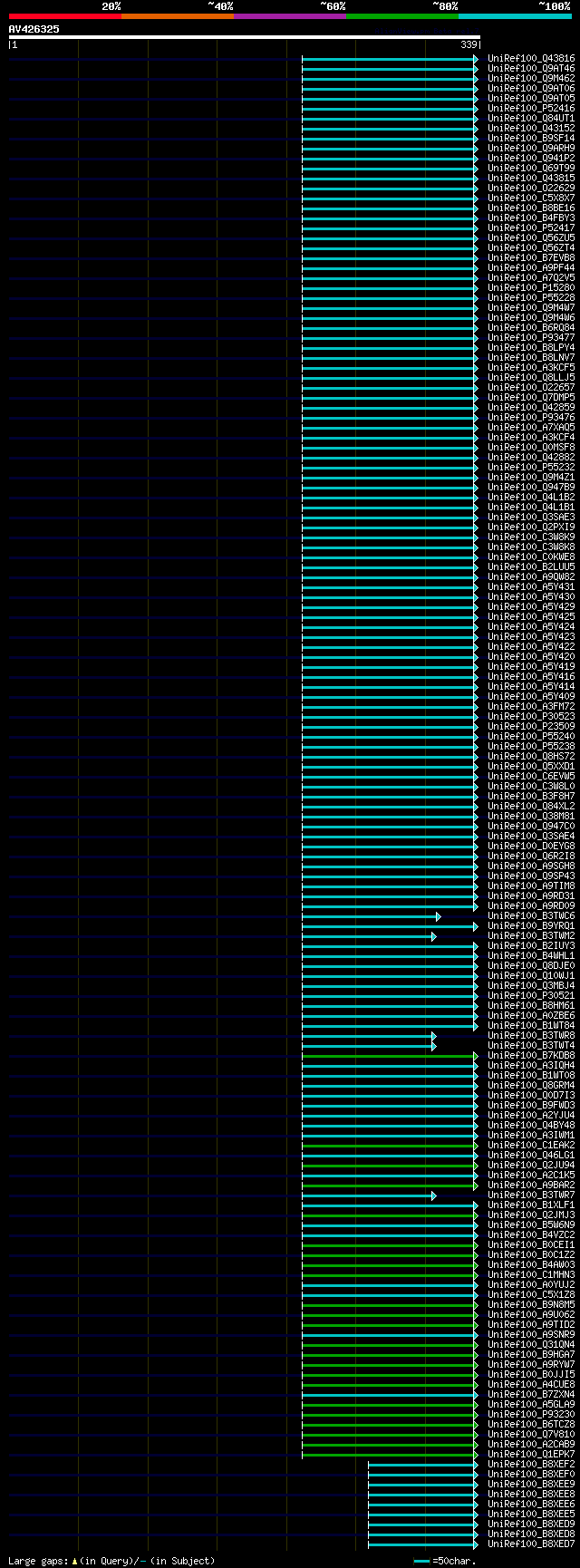Click the white query ruler bar
The image size is (580, 1568).
tap(245, 37)
